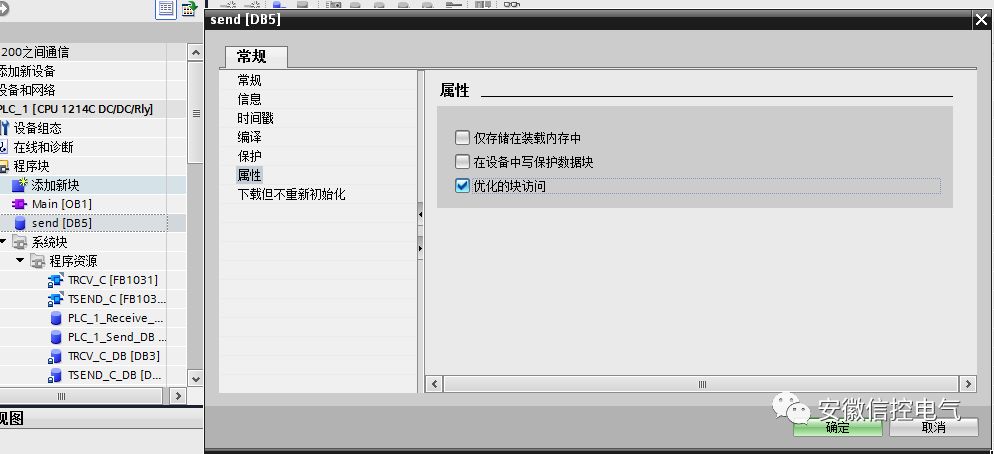The width and height of the screenshot is (994, 454).
Task: Select TRCV_C [FB1031] in project tree
Action: (113, 280)
